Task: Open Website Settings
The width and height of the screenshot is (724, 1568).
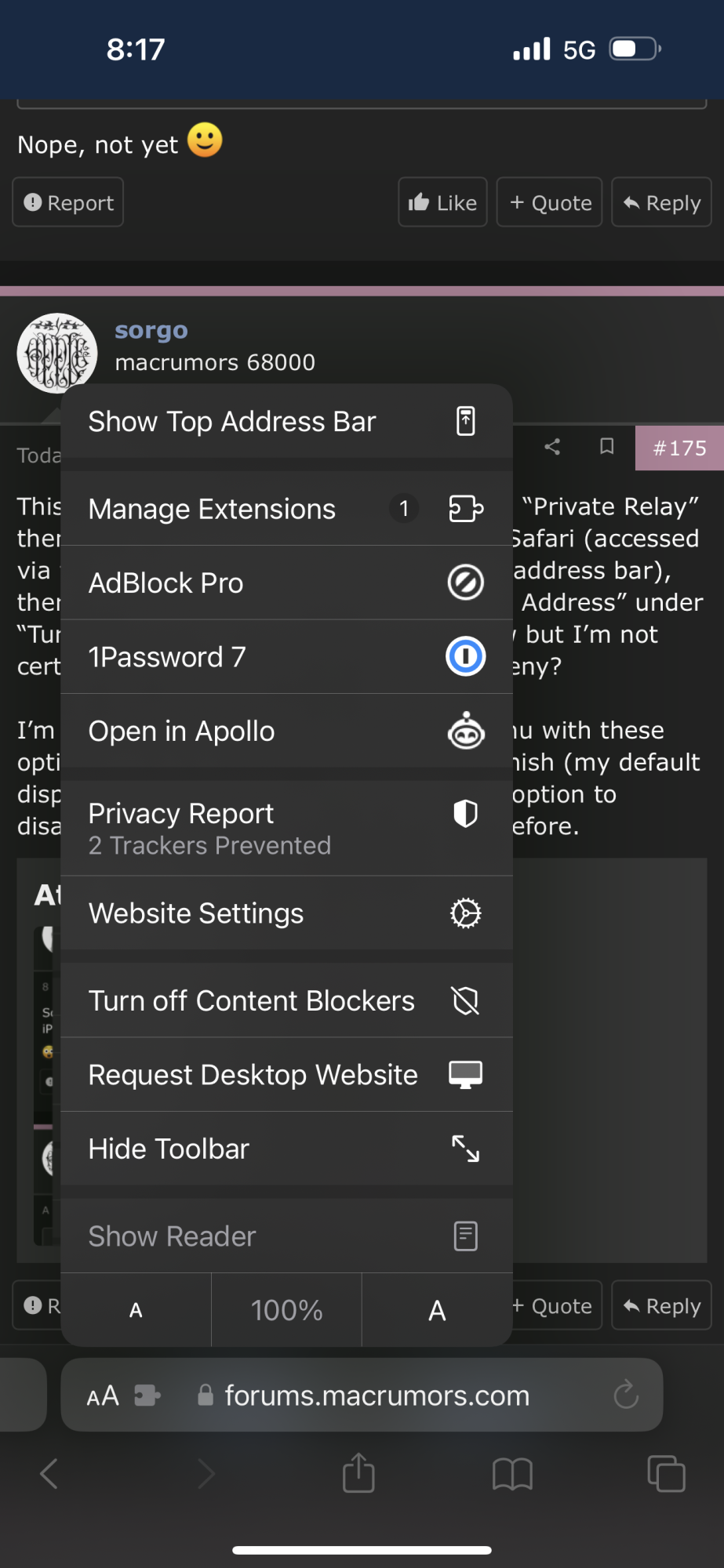Action: 286,913
